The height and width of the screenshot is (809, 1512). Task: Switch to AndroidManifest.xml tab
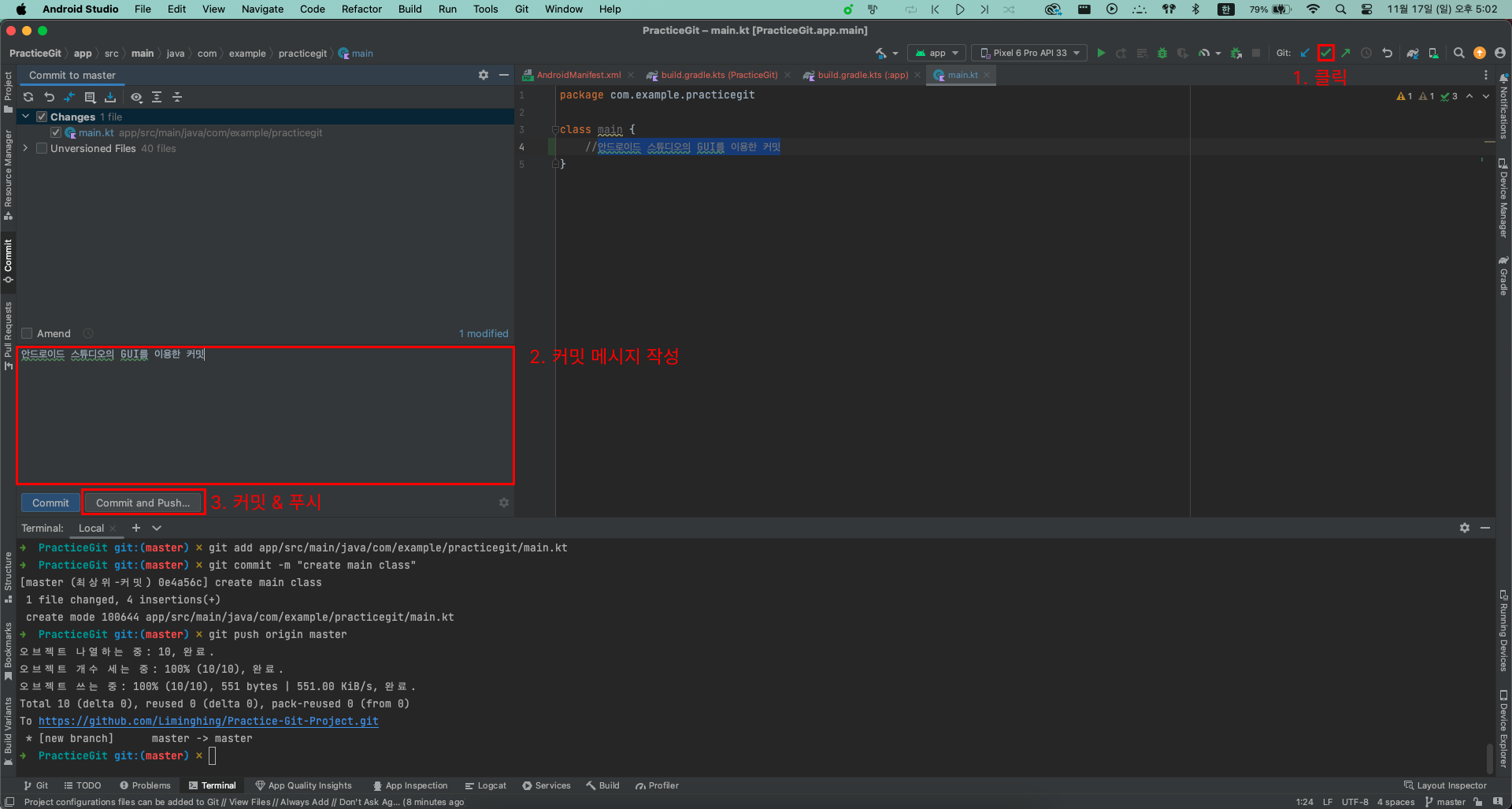pos(578,75)
